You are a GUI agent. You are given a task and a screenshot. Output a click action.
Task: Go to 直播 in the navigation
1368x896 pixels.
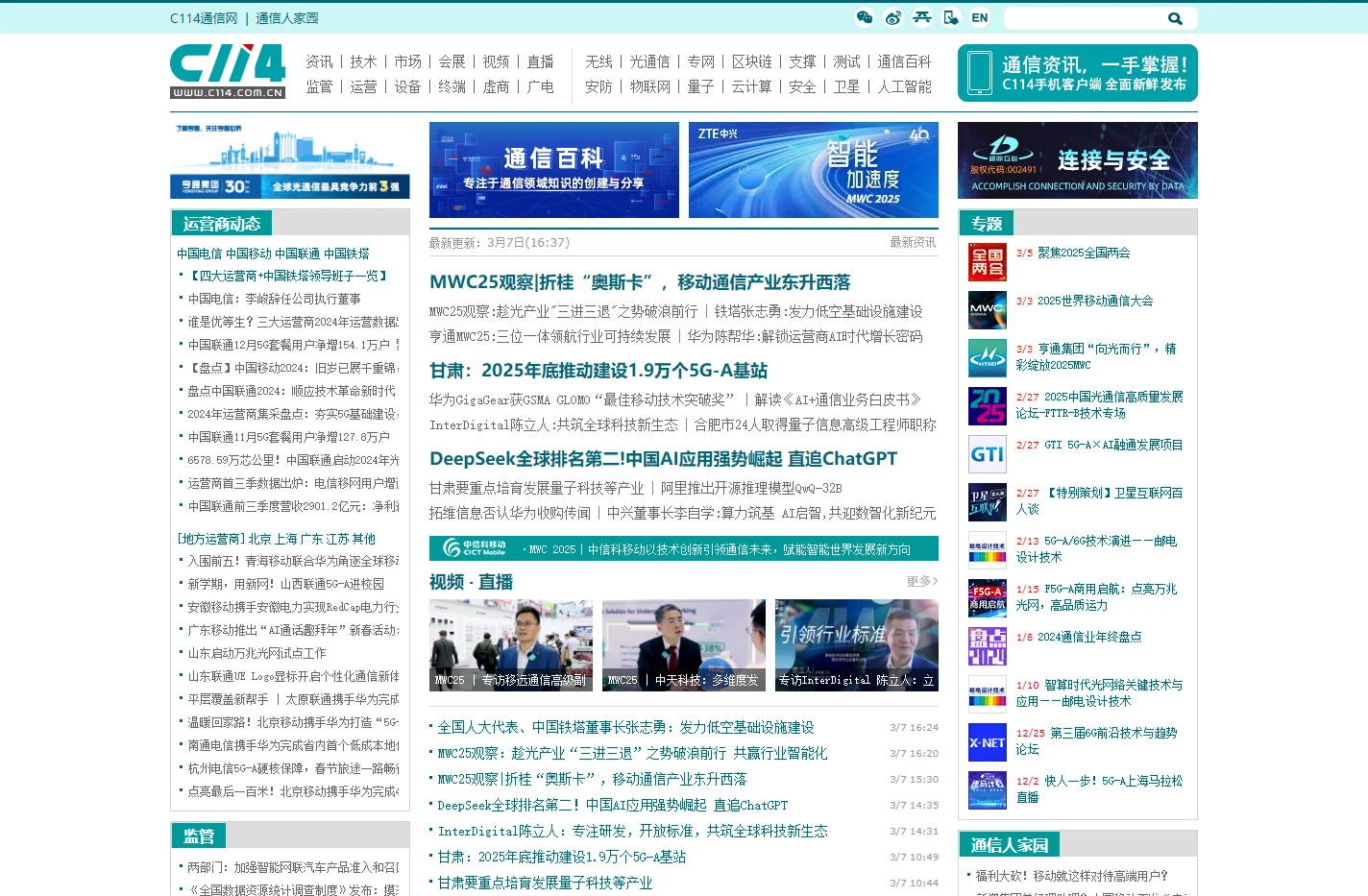click(540, 61)
